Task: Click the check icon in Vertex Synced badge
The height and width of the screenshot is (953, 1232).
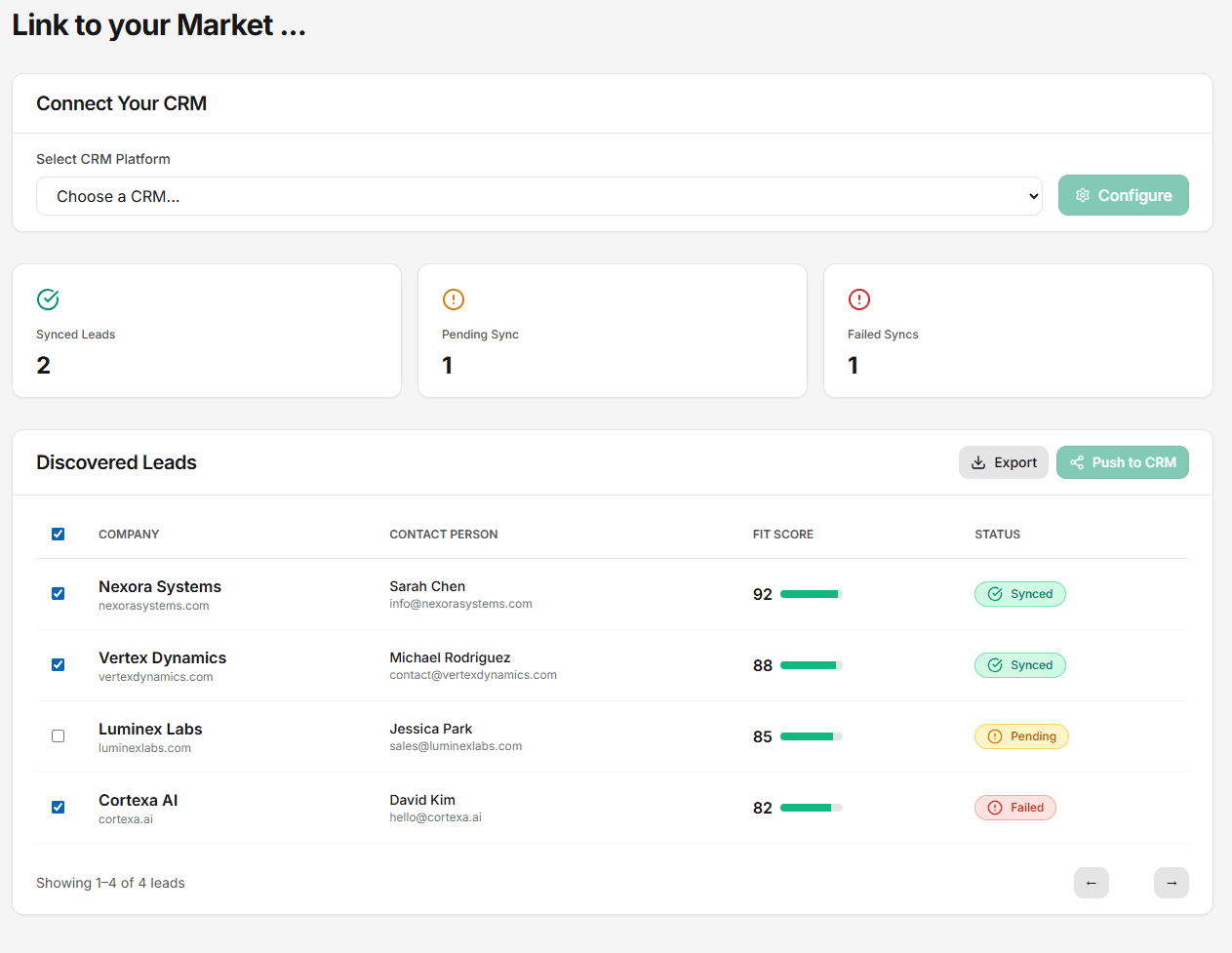Action: [995, 665]
